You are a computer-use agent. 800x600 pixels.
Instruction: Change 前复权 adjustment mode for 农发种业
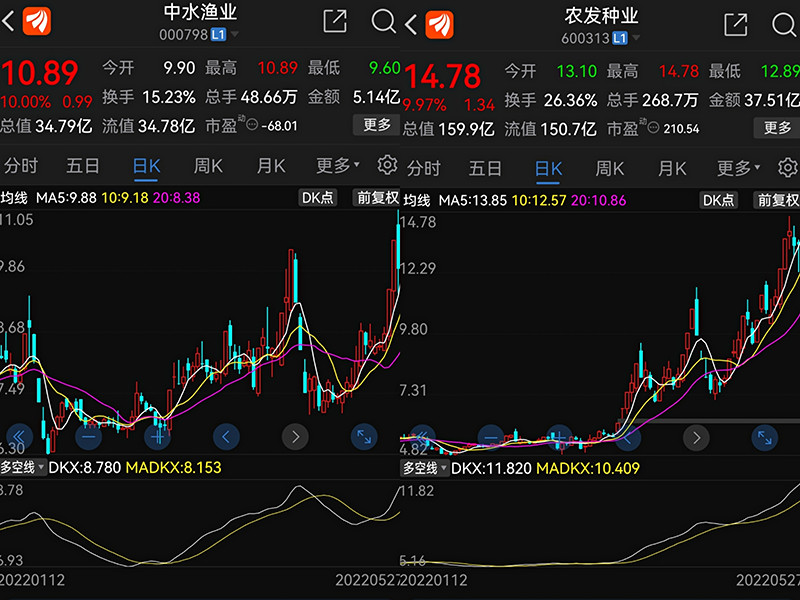777,200
